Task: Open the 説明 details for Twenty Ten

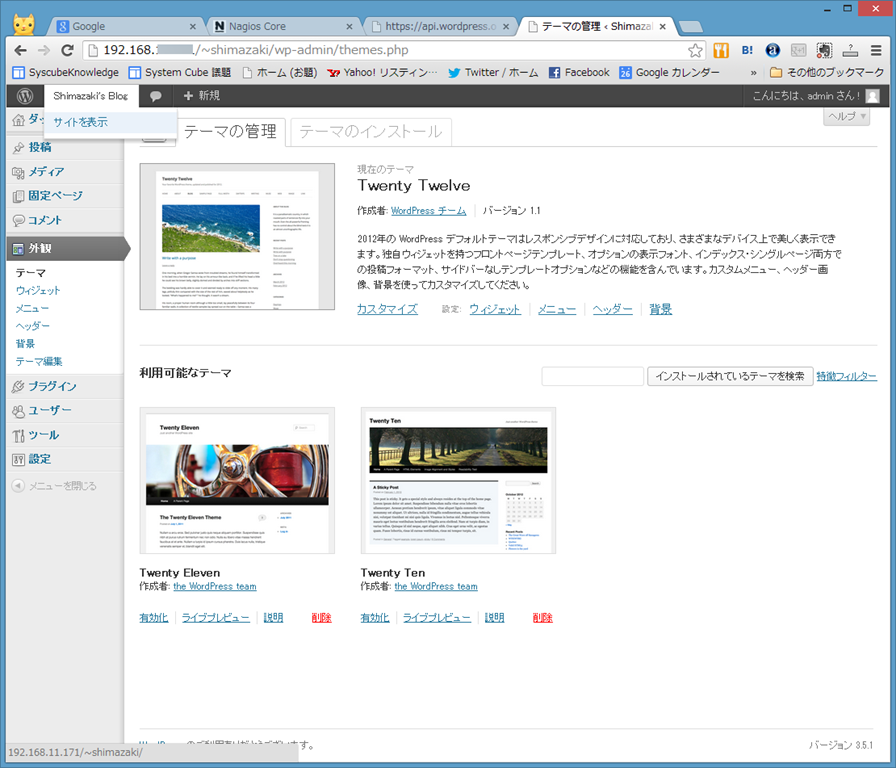Action: click(494, 618)
